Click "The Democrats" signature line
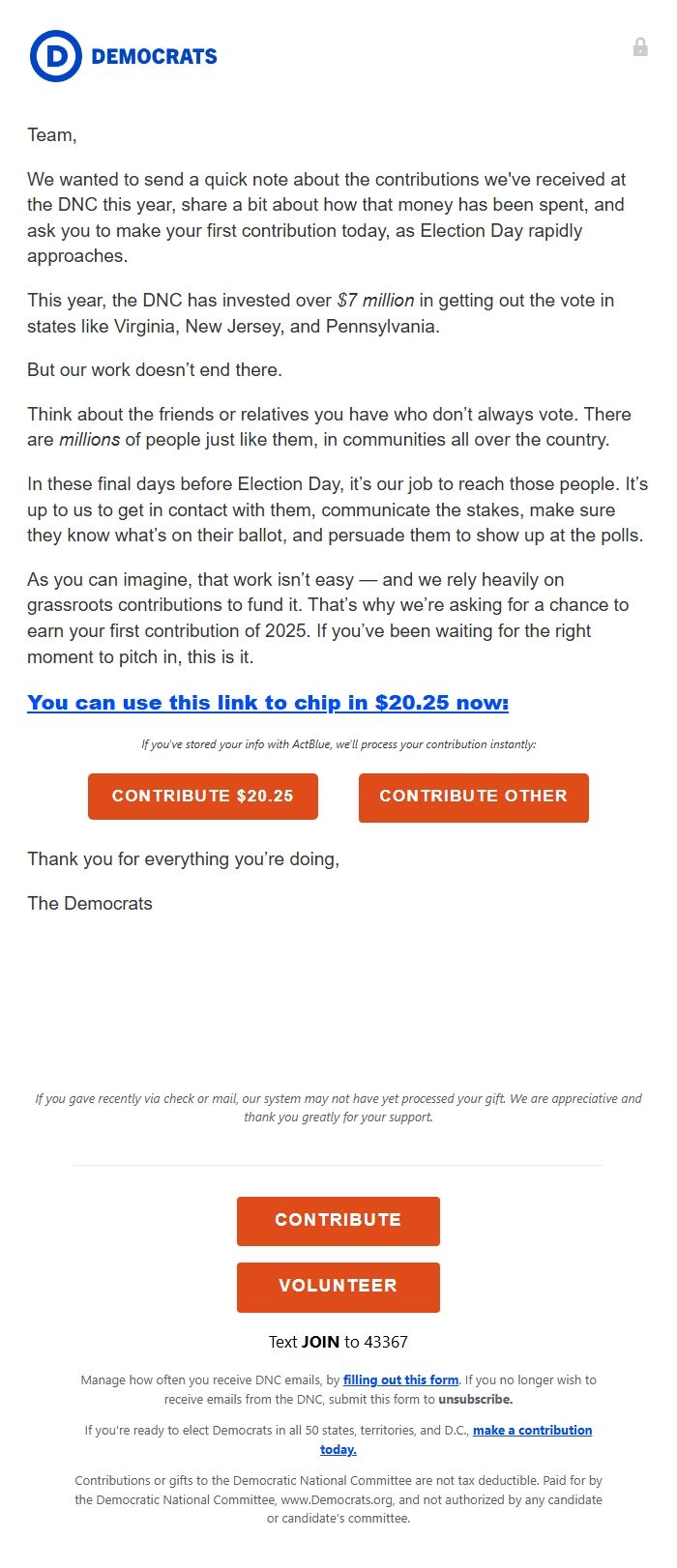Screen dimensions: 677x1568 click(x=90, y=903)
